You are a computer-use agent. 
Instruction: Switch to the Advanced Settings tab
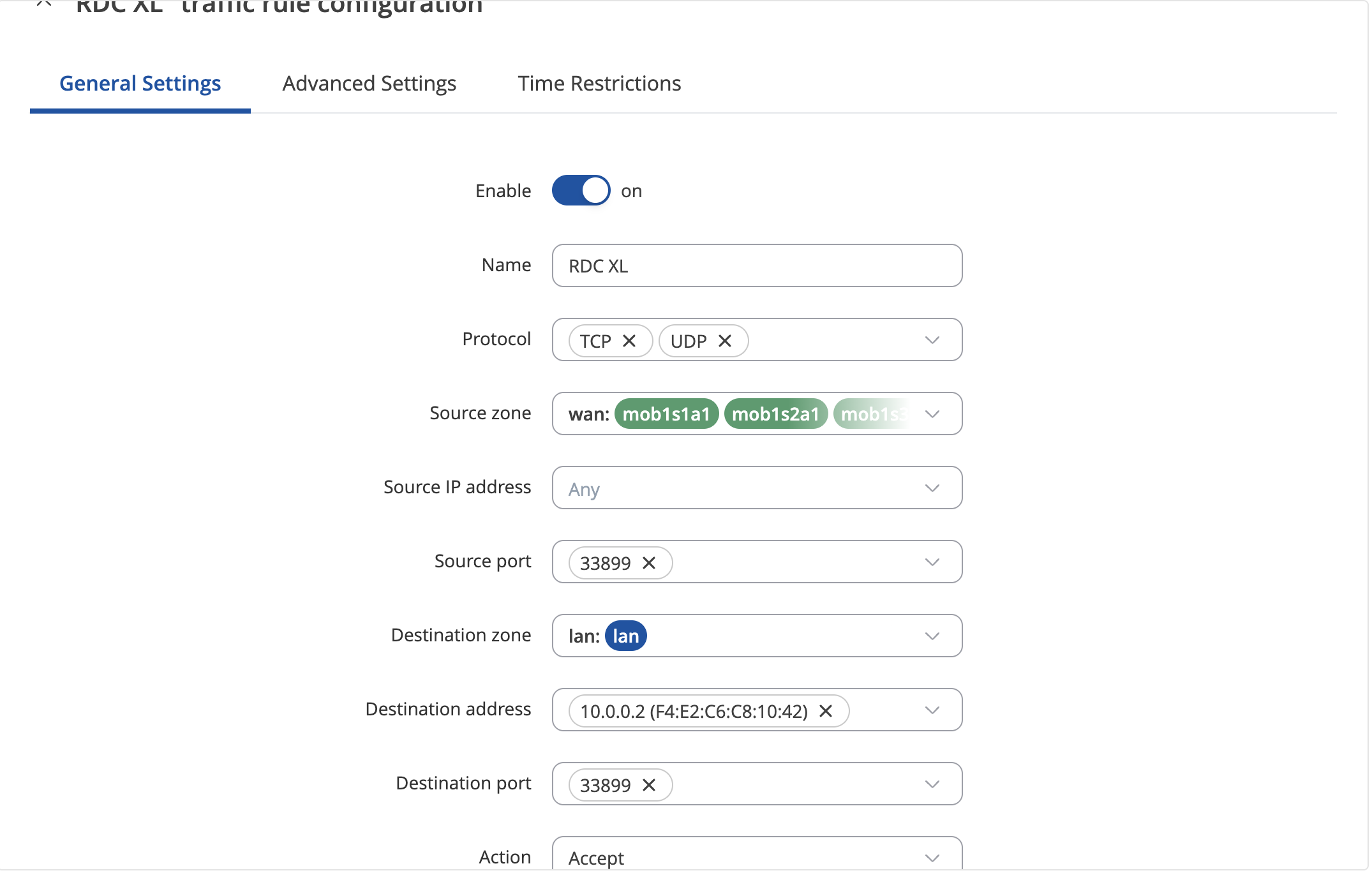click(x=369, y=84)
